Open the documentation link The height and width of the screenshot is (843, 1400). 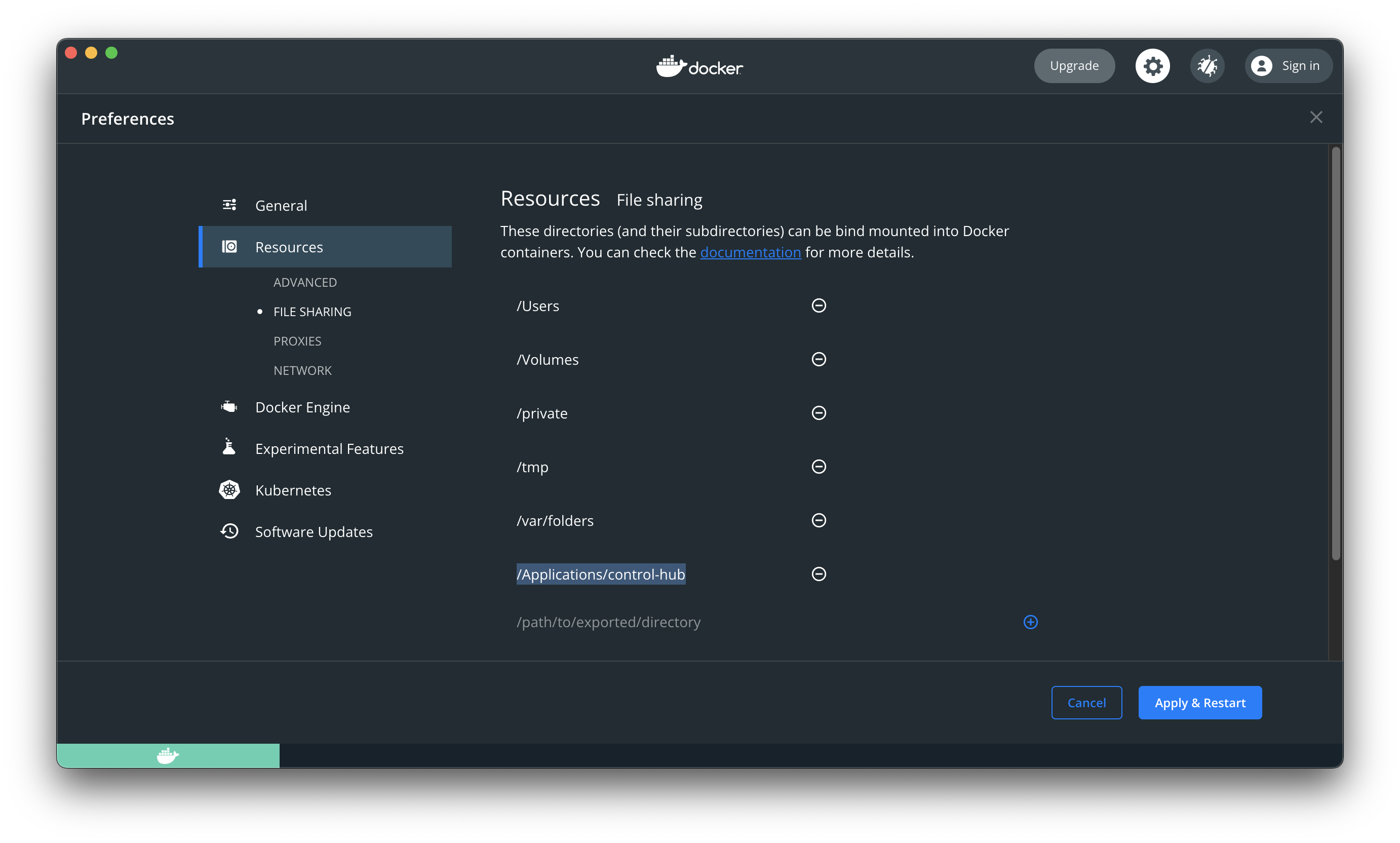coord(750,252)
